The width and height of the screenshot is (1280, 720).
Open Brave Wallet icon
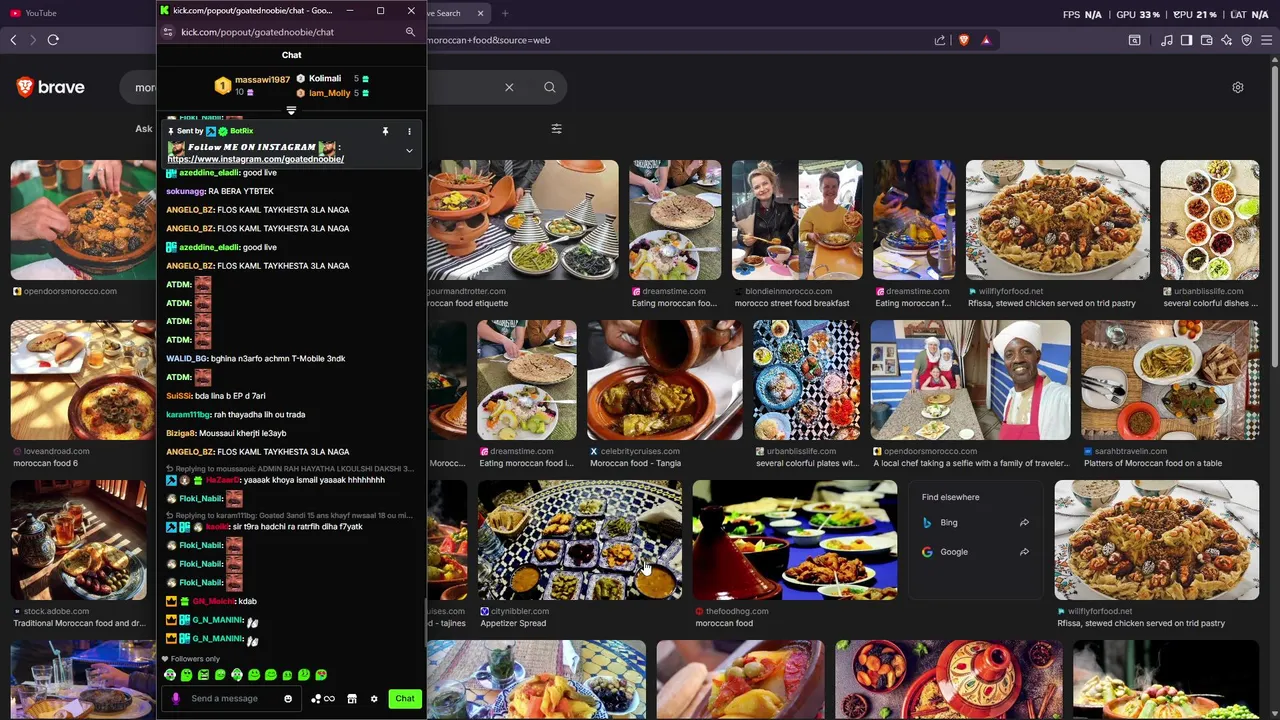pos(1206,40)
